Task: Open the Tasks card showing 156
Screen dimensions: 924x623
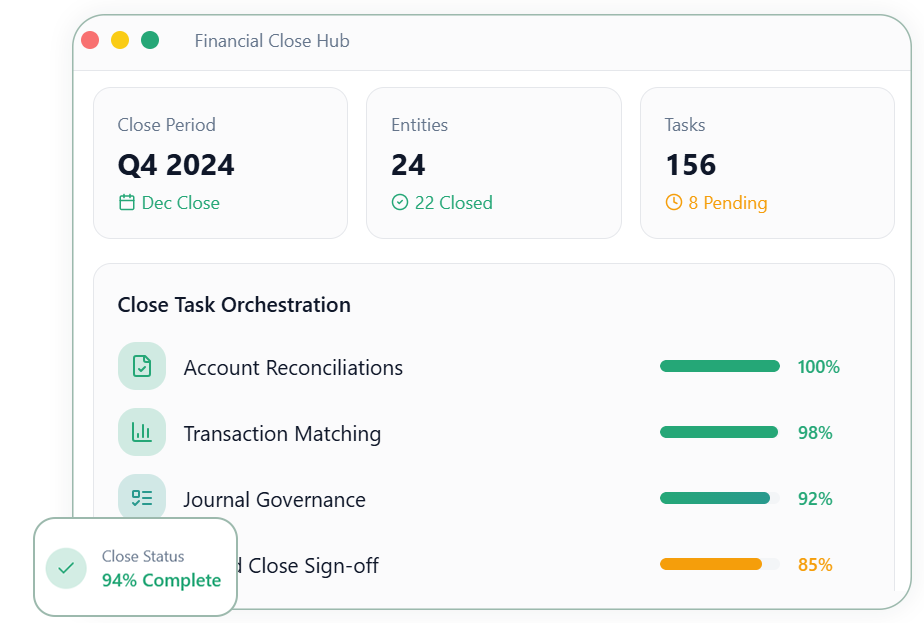Action: point(767,163)
